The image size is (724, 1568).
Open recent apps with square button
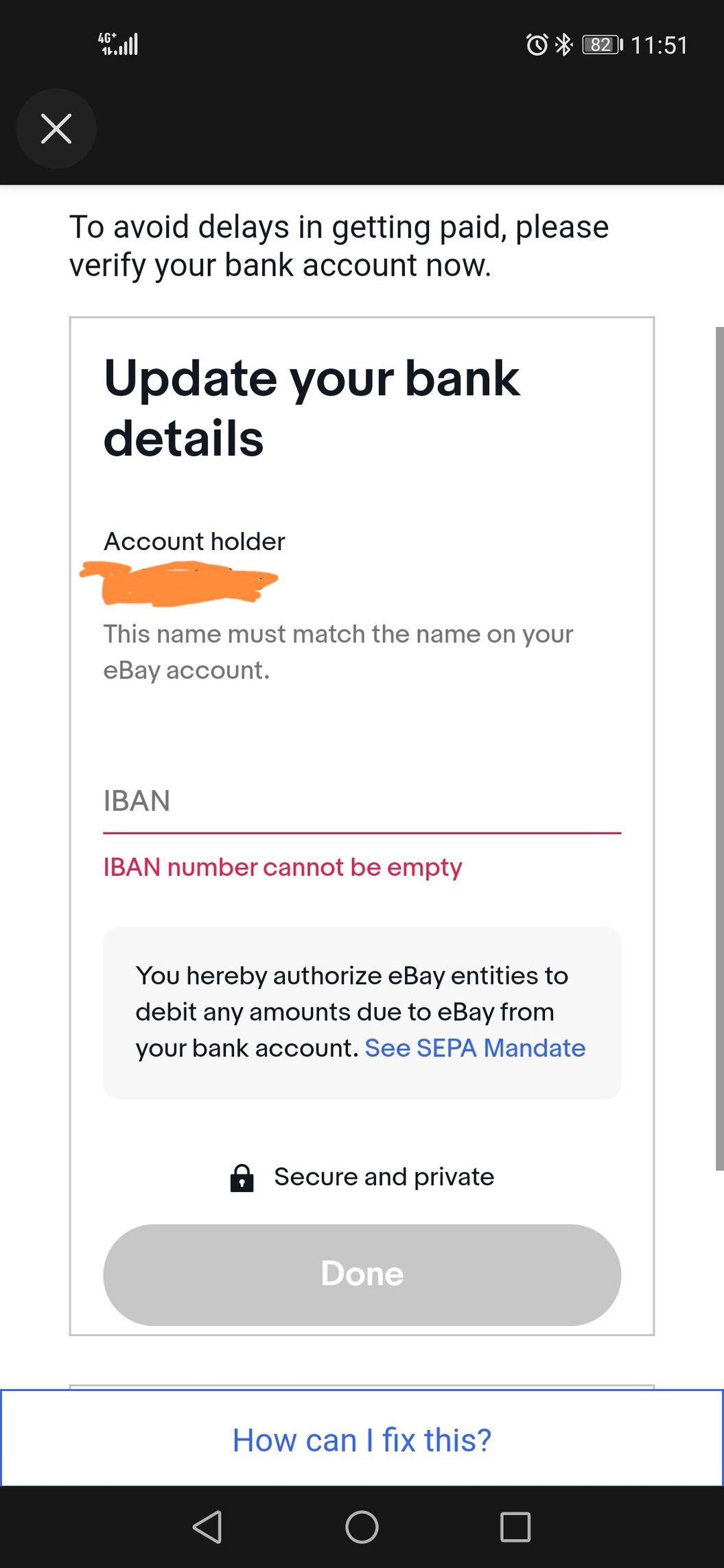(x=515, y=1527)
